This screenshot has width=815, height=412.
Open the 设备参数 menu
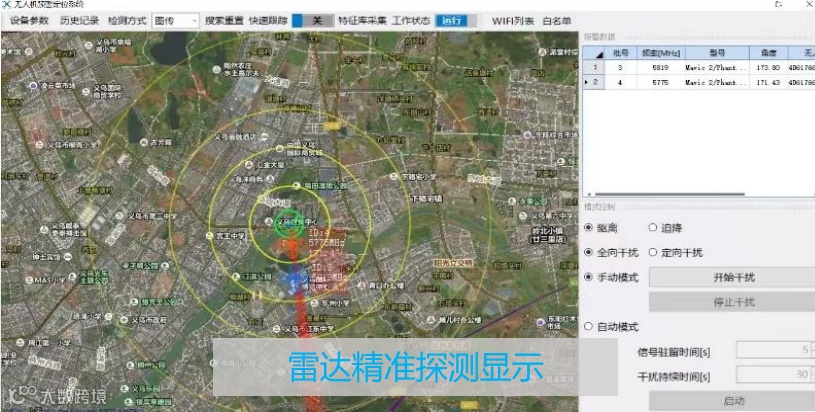tap(29, 21)
